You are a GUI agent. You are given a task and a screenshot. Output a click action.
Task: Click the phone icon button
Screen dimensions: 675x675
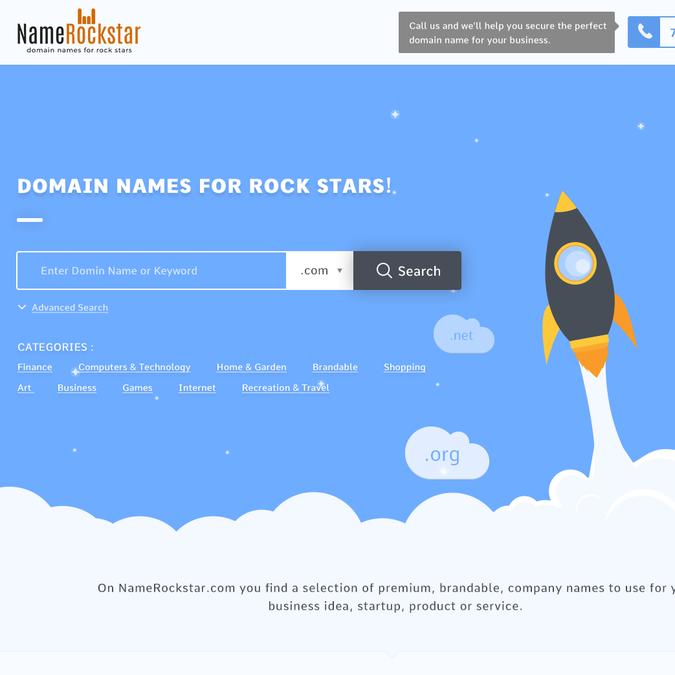(645, 32)
